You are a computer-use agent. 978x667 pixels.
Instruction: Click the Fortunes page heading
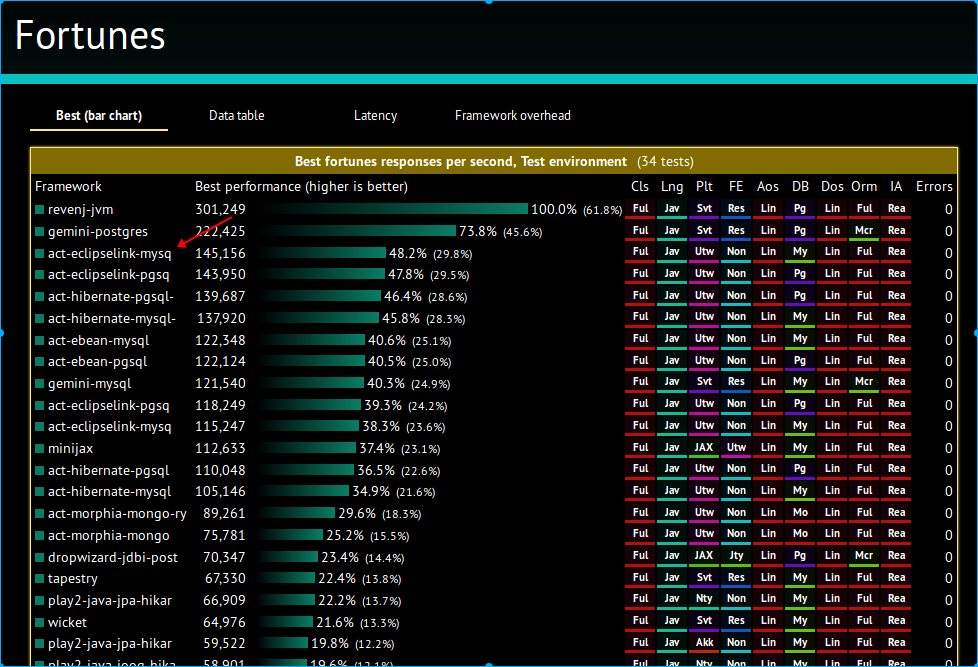tap(90, 35)
